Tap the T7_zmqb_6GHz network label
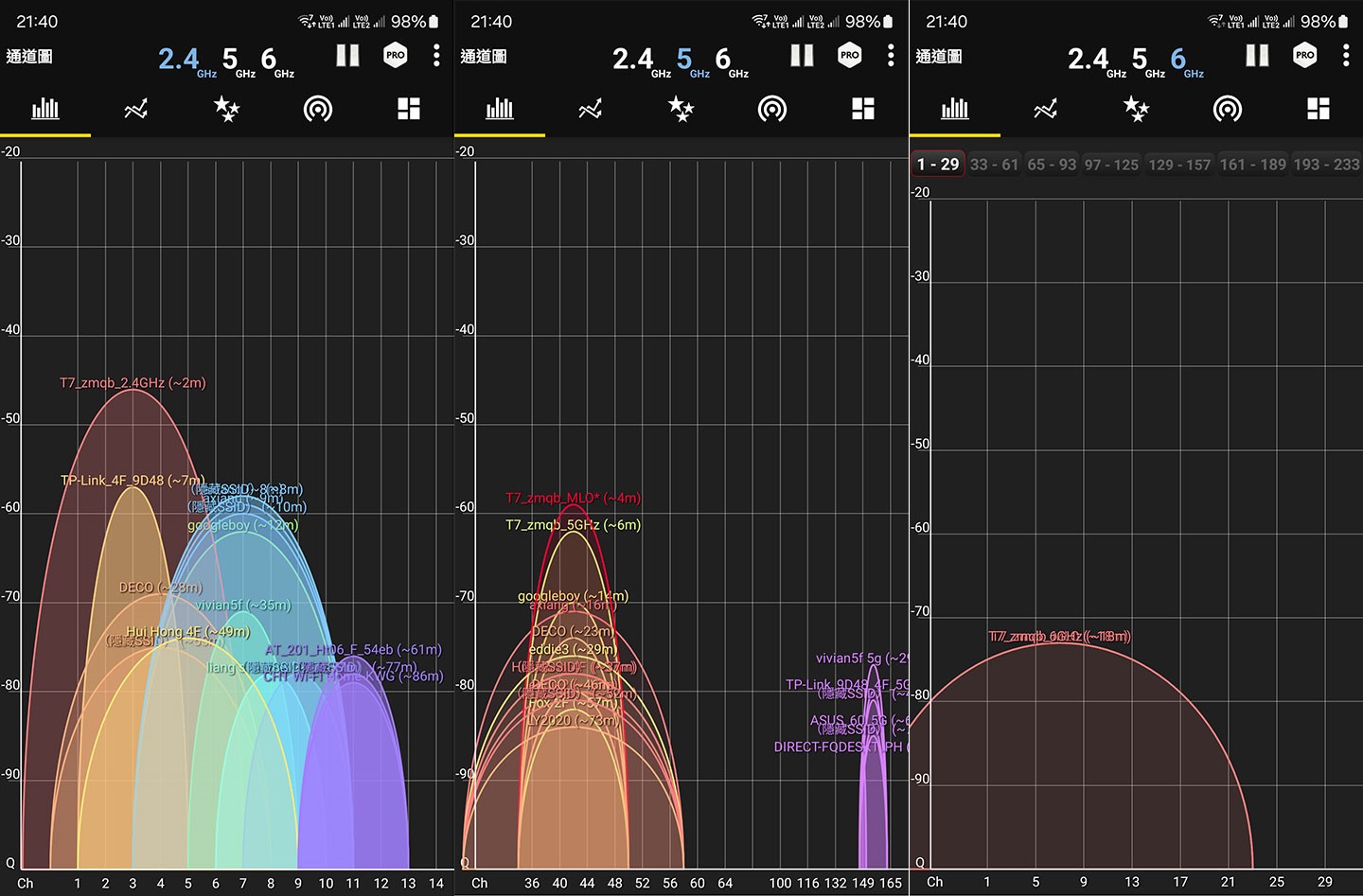Screen dimensions: 1363x896 click(1059, 637)
